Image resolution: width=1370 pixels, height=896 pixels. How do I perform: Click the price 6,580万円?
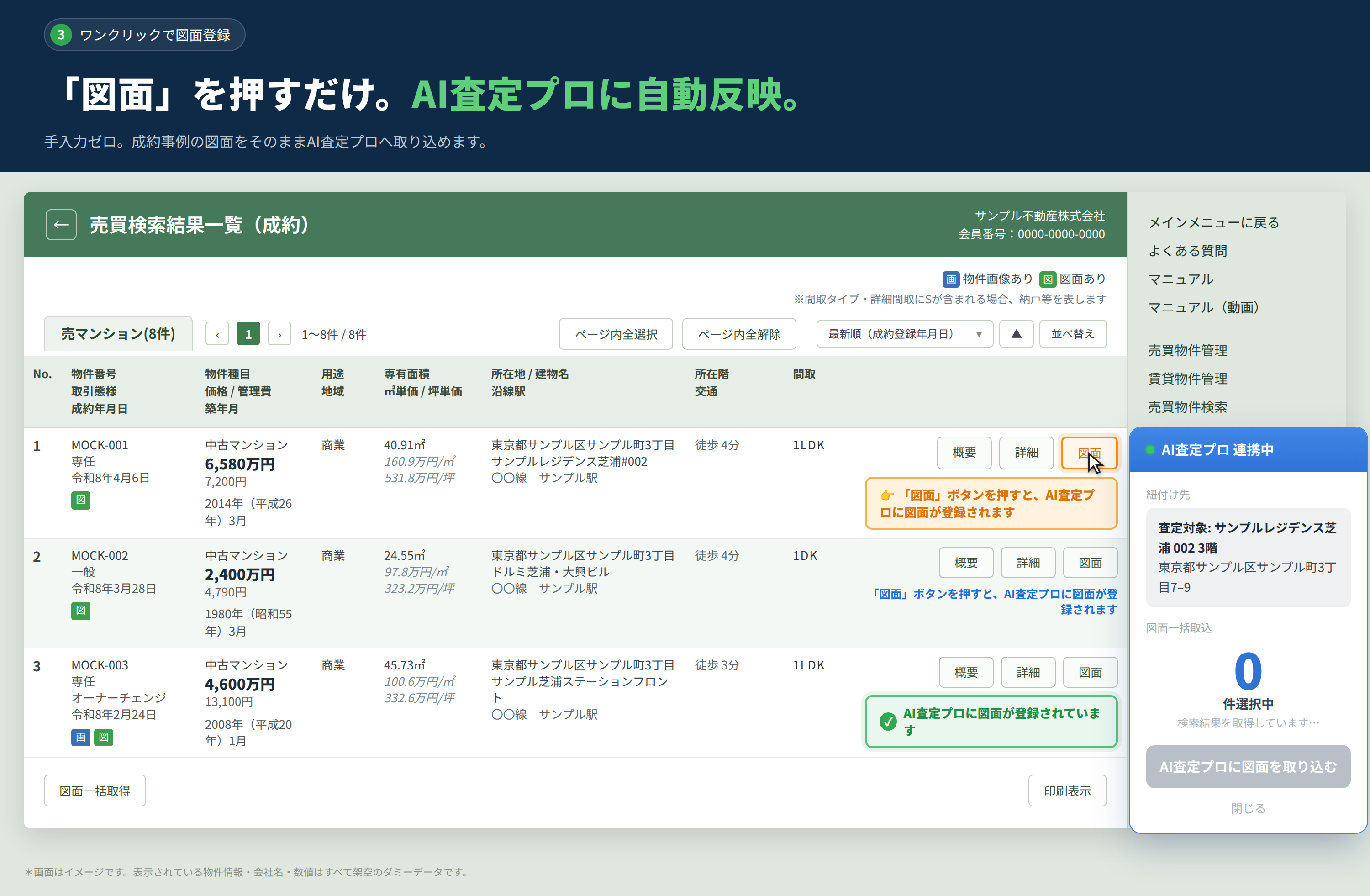pos(239,464)
